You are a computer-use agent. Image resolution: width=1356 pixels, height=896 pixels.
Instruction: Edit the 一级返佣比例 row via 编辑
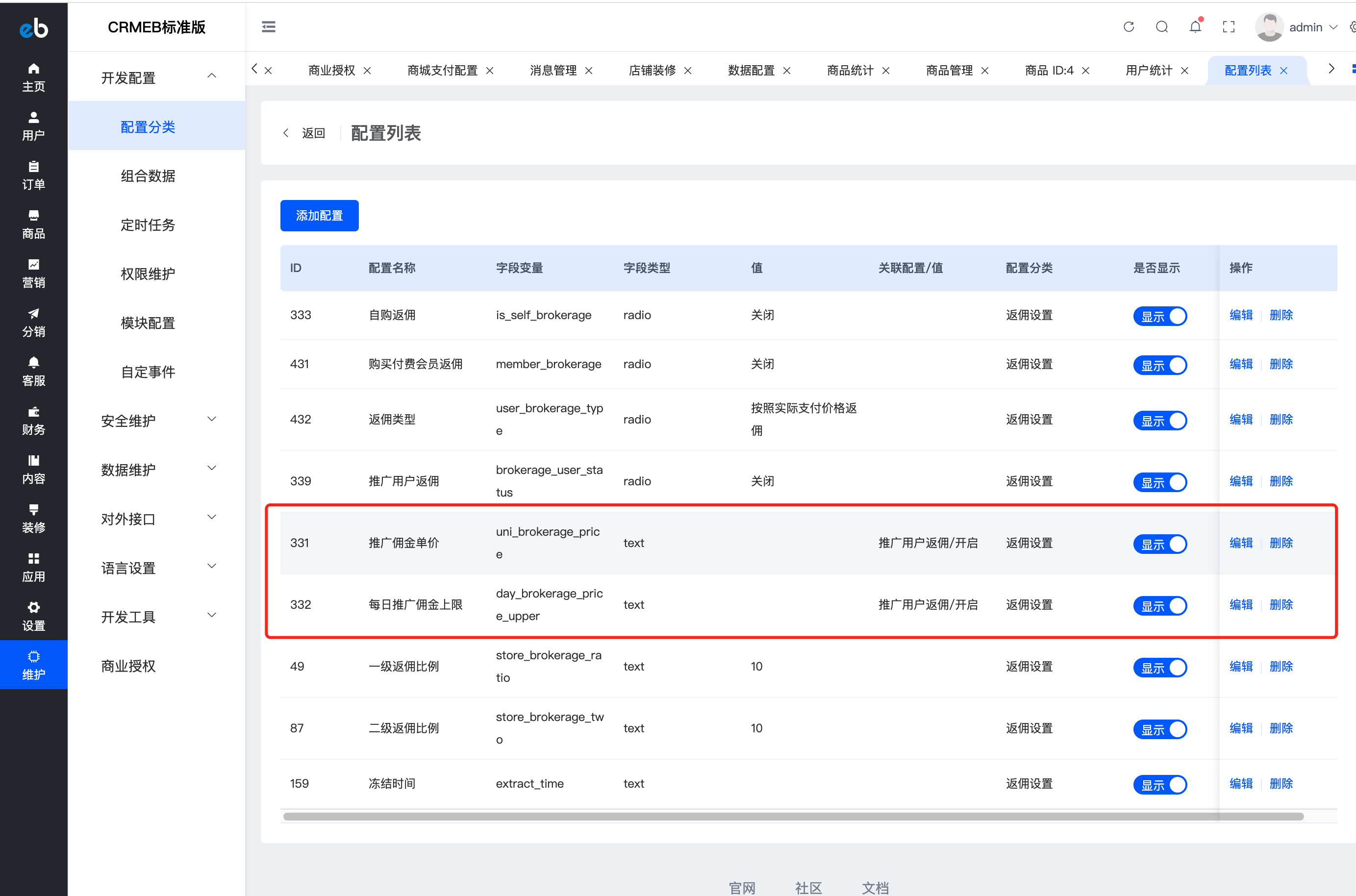1241,666
